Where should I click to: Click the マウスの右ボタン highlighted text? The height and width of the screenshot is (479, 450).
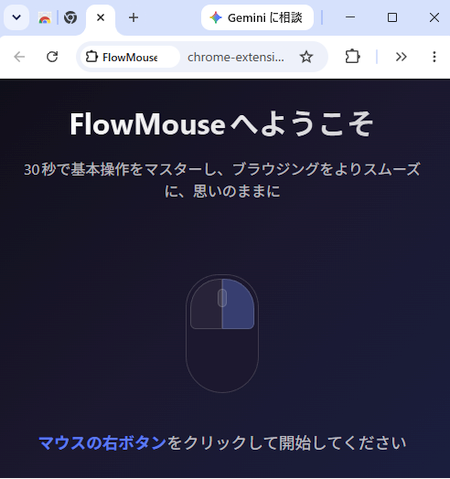coord(102,443)
